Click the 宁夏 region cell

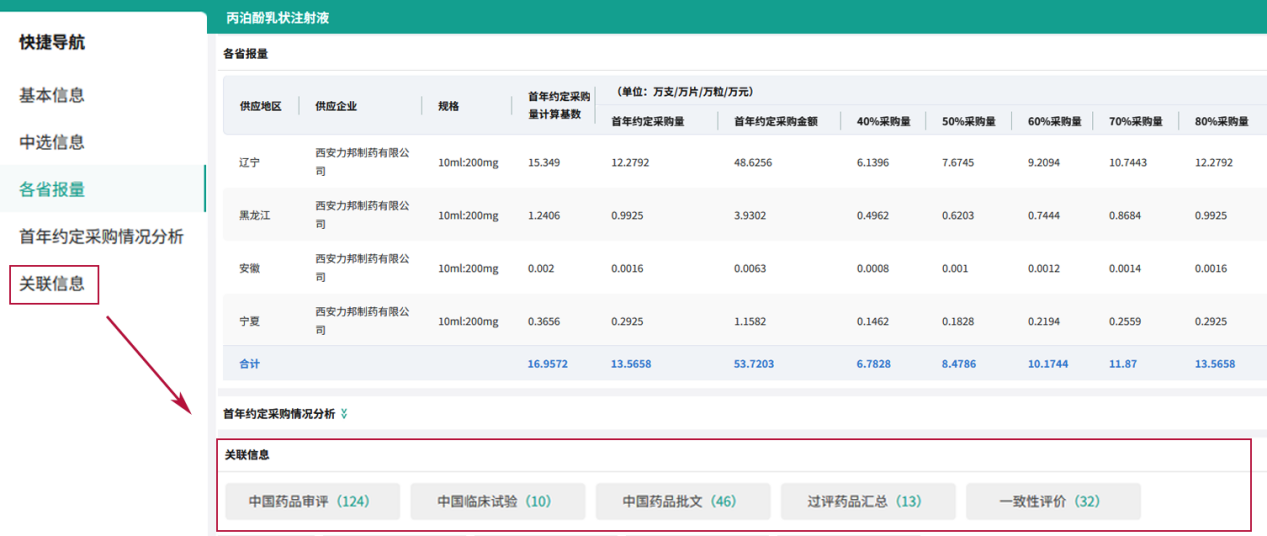250,321
